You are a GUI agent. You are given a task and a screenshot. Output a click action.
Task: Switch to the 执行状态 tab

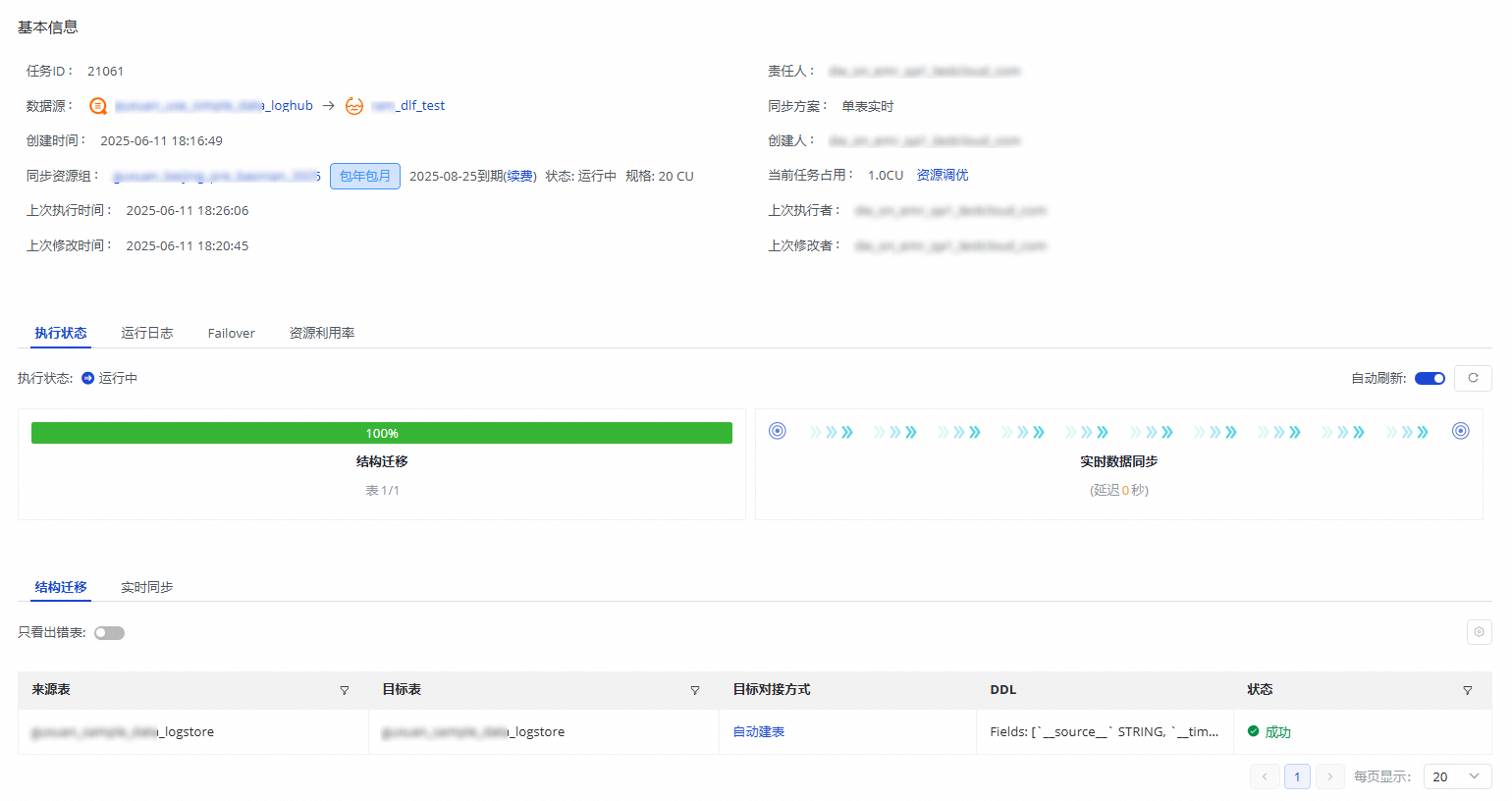(61, 333)
